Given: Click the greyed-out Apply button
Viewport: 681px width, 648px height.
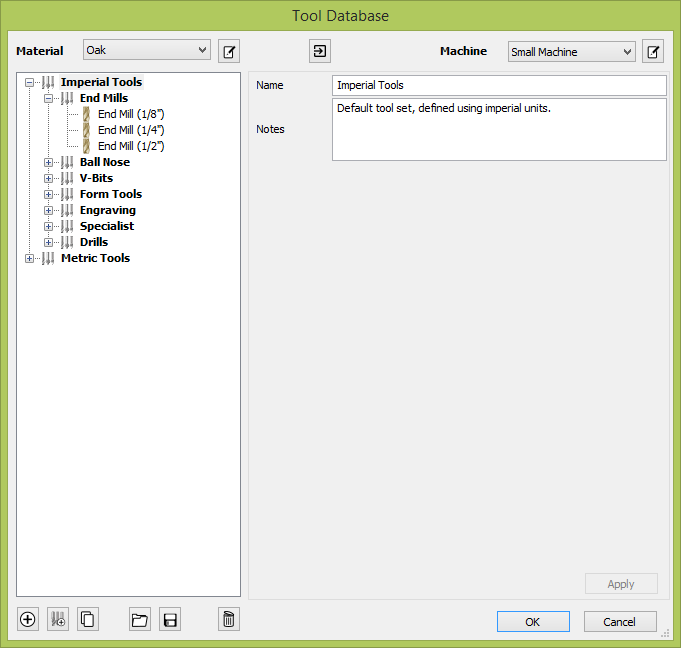Looking at the screenshot, I should [621, 584].
